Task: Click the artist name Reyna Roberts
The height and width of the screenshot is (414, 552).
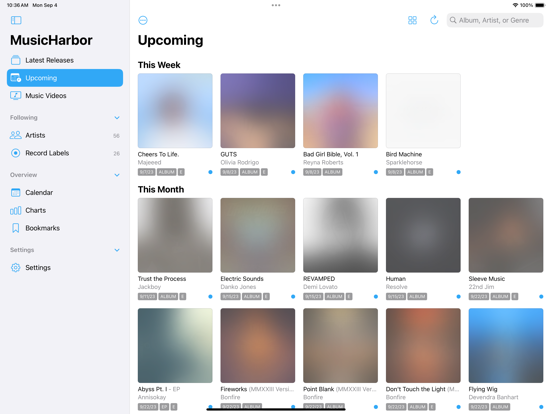Action: tap(323, 163)
